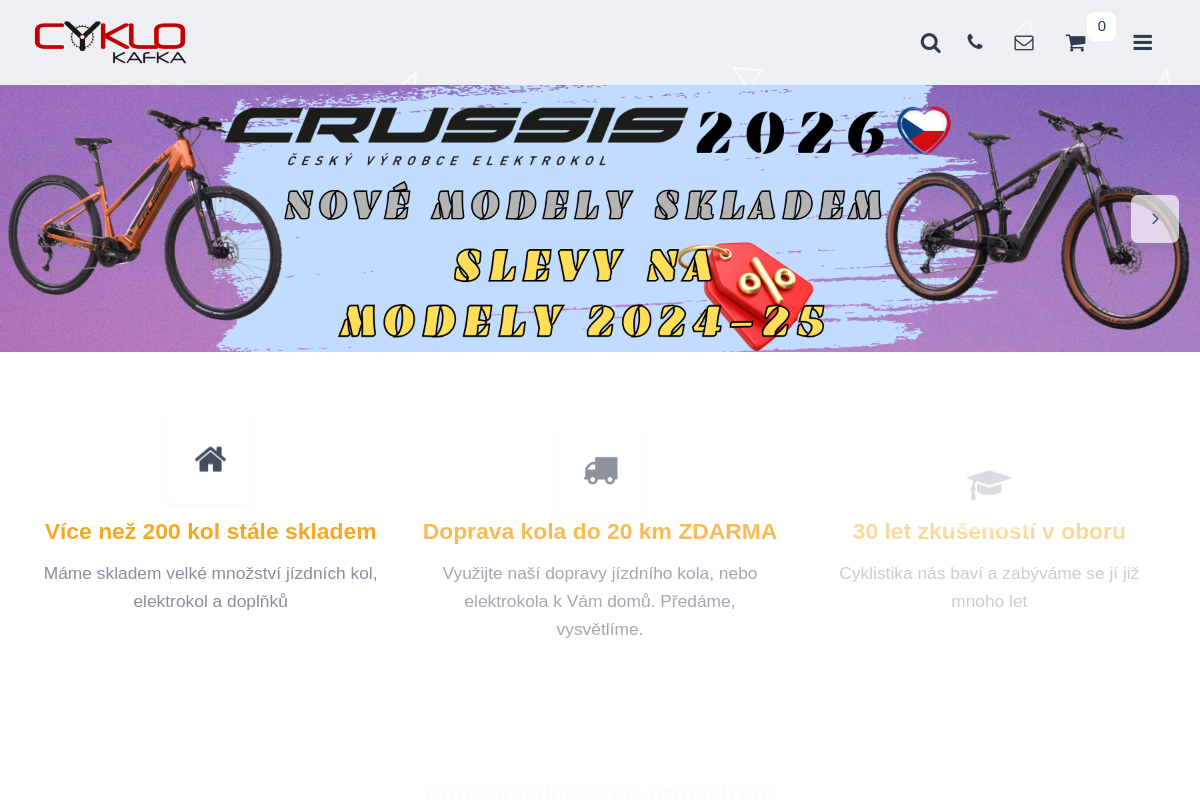Click the cart item count badge

(x=1101, y=26)
